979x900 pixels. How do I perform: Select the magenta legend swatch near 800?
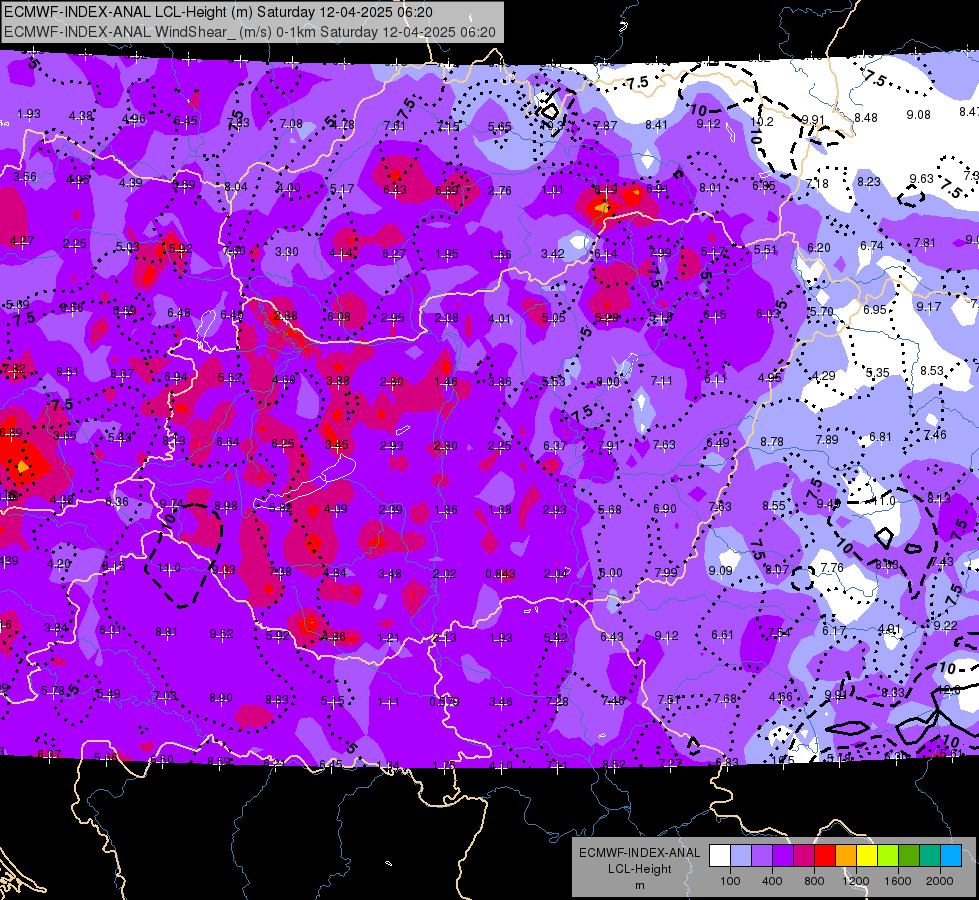(804, 856)
